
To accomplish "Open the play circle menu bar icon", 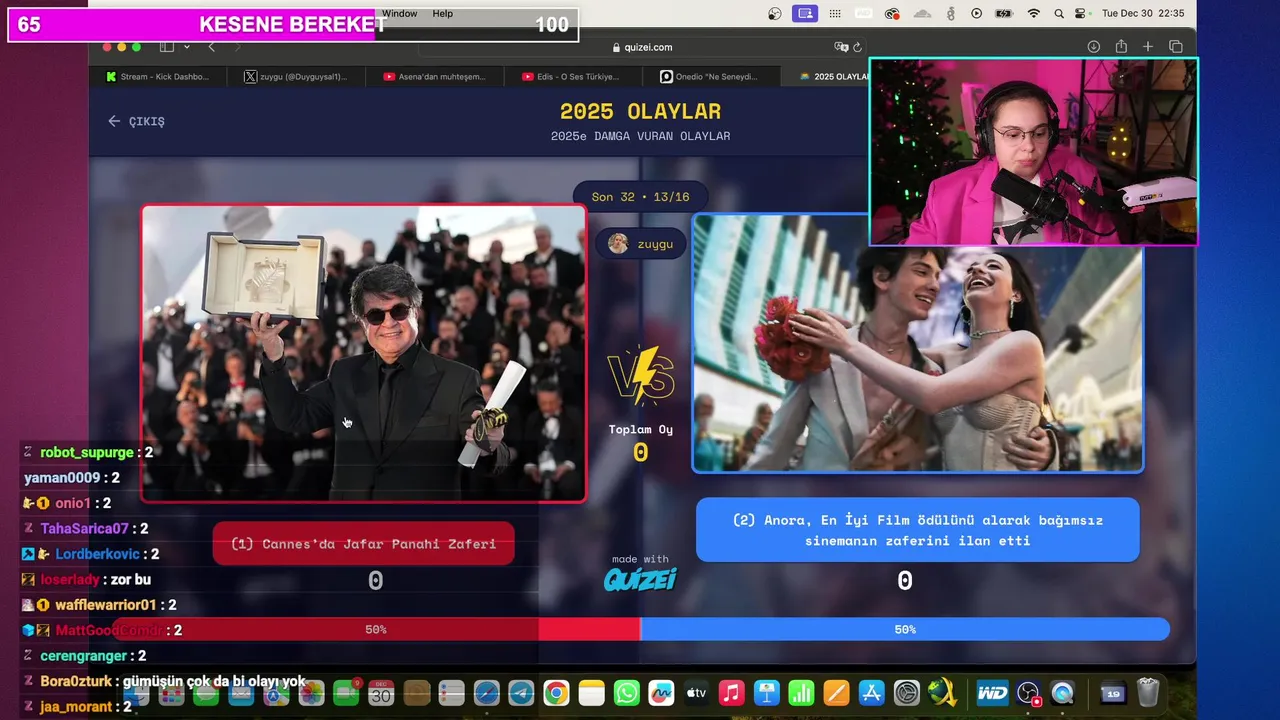I will pyautogui.click(x=977, y=14).
